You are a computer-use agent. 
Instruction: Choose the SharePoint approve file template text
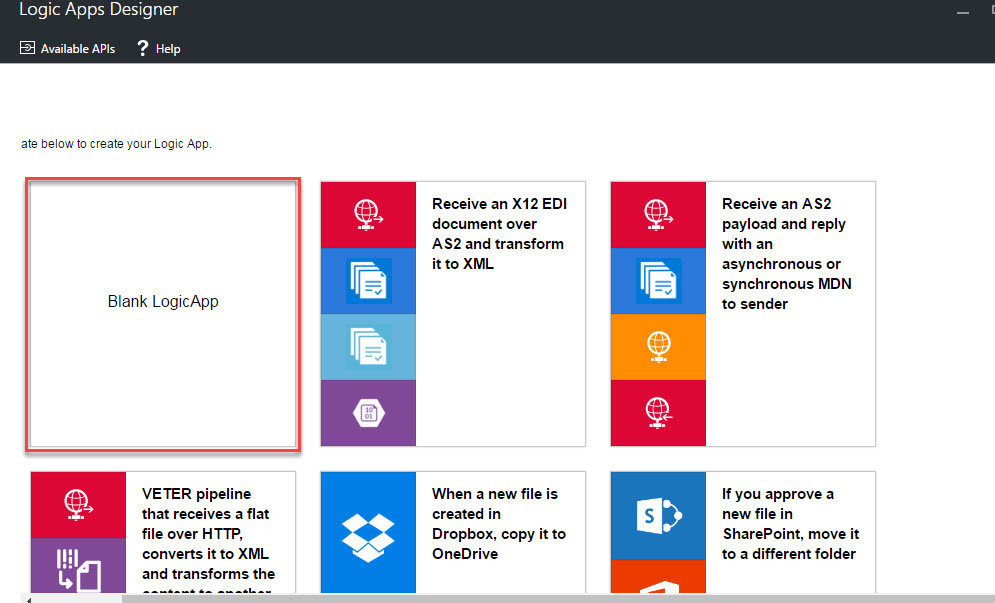(x=790, y=524)
